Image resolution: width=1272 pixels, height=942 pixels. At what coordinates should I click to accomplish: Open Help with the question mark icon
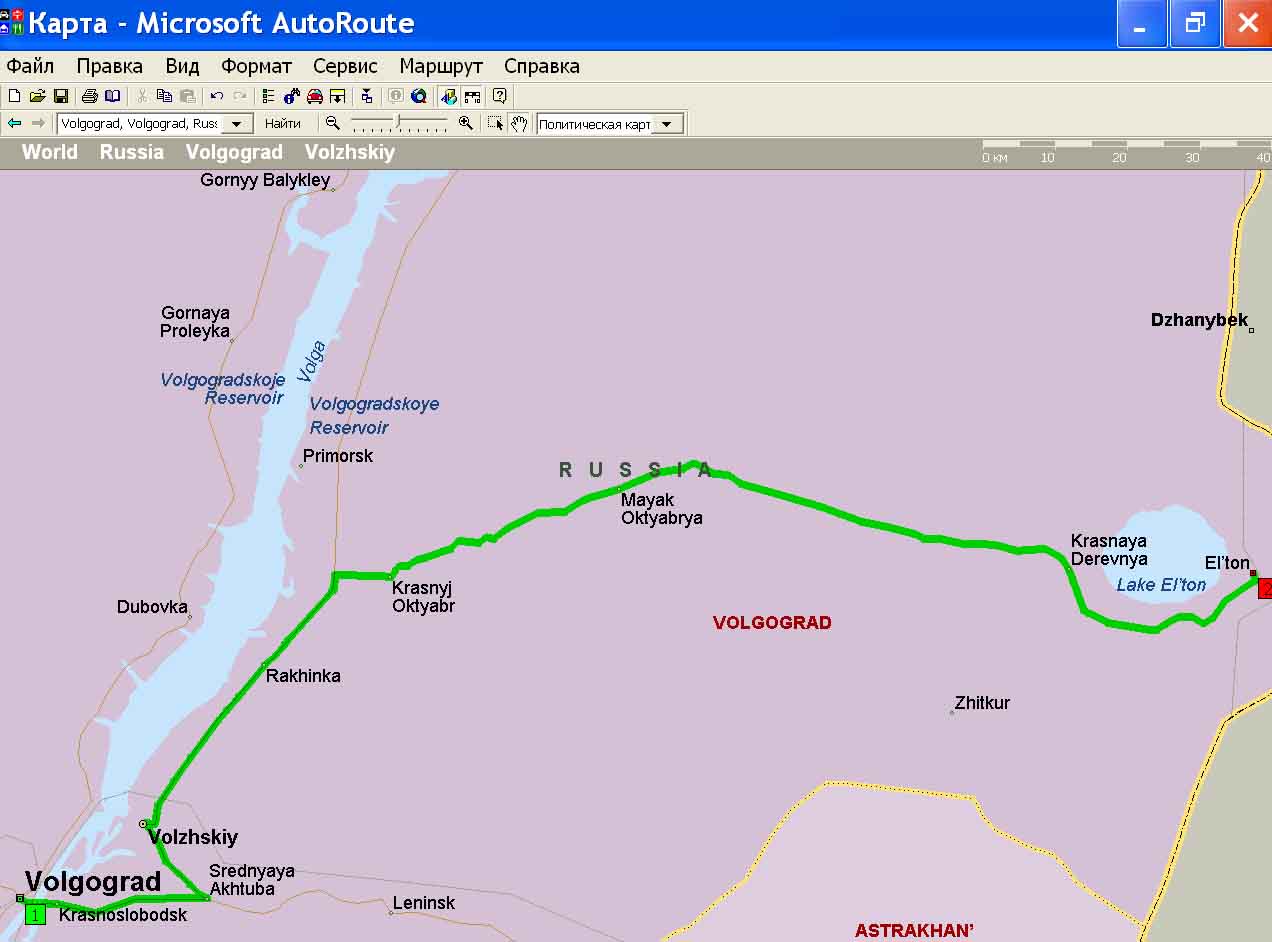[500, 96]
